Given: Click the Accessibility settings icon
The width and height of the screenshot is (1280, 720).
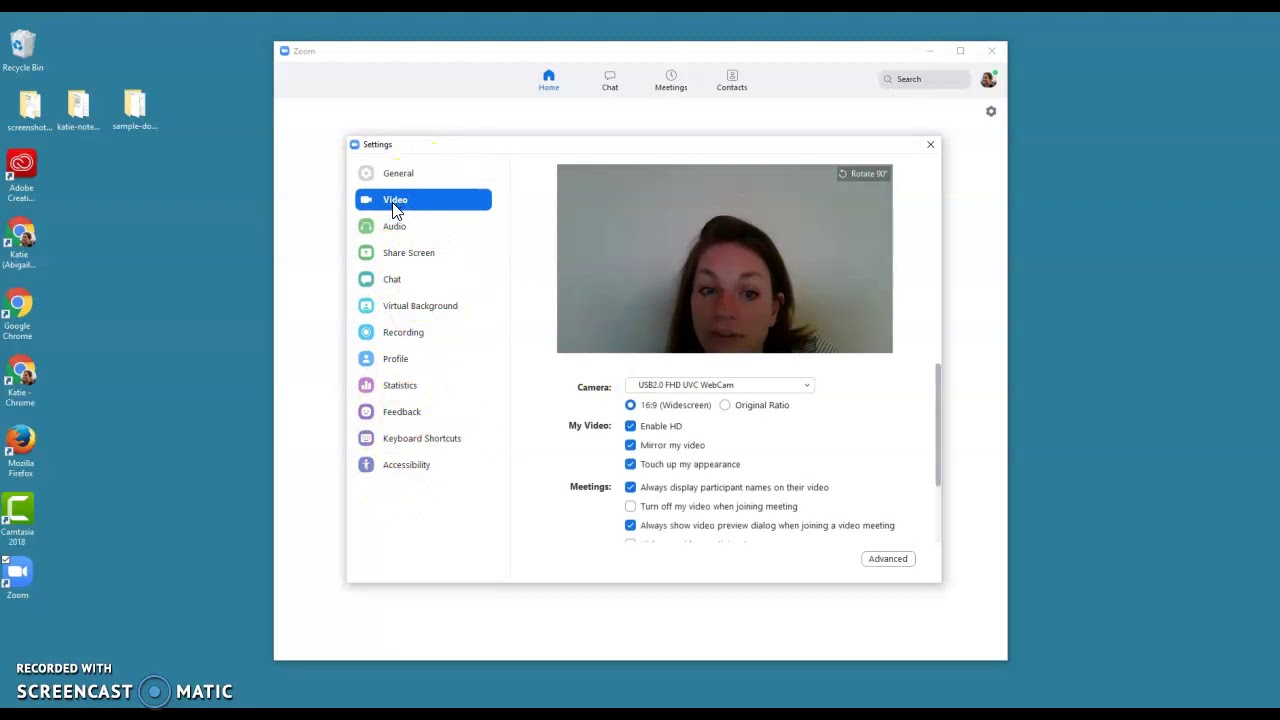Looking at the screenshot, I should 366,465.
